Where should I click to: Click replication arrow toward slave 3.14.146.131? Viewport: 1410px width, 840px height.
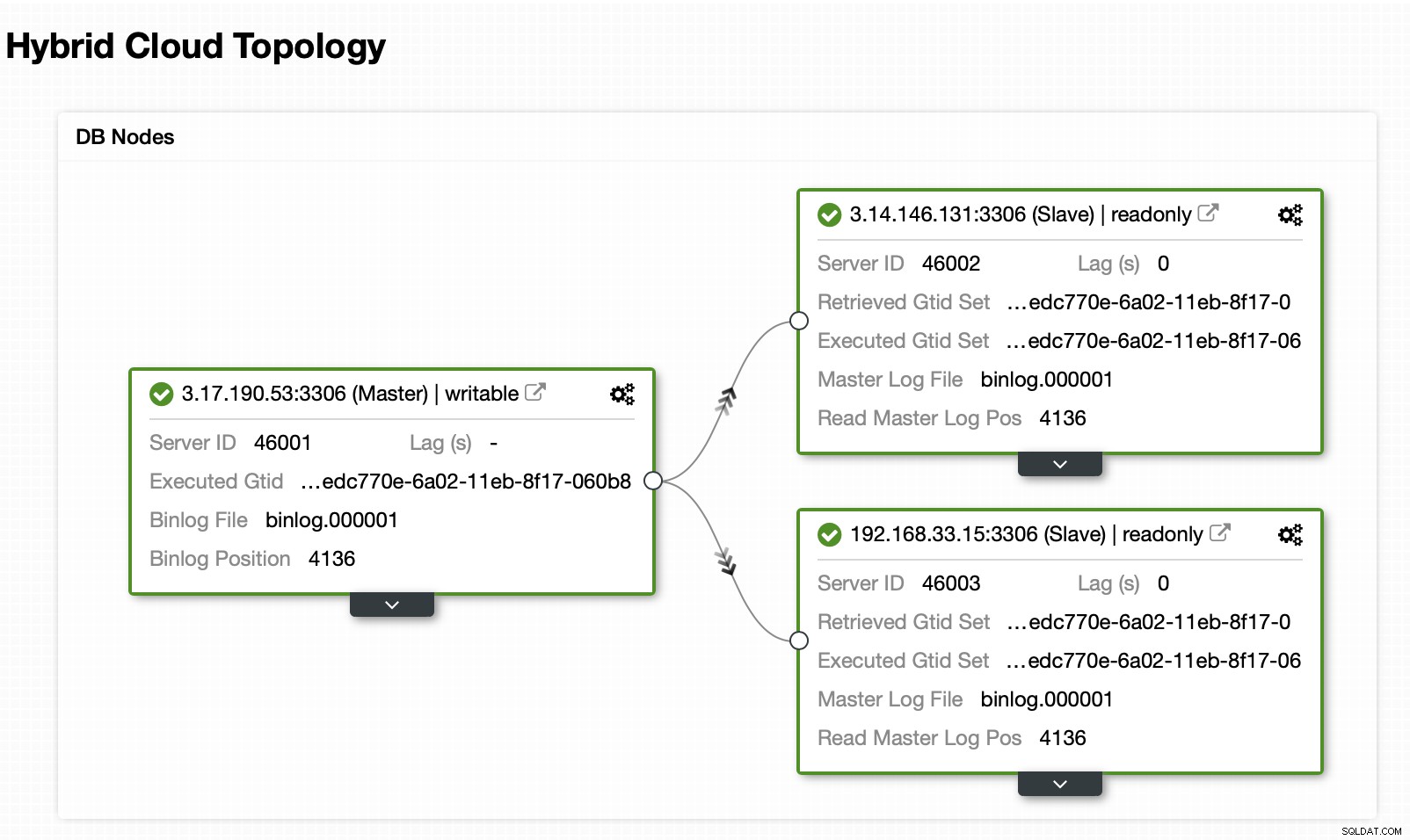point(726,400)
